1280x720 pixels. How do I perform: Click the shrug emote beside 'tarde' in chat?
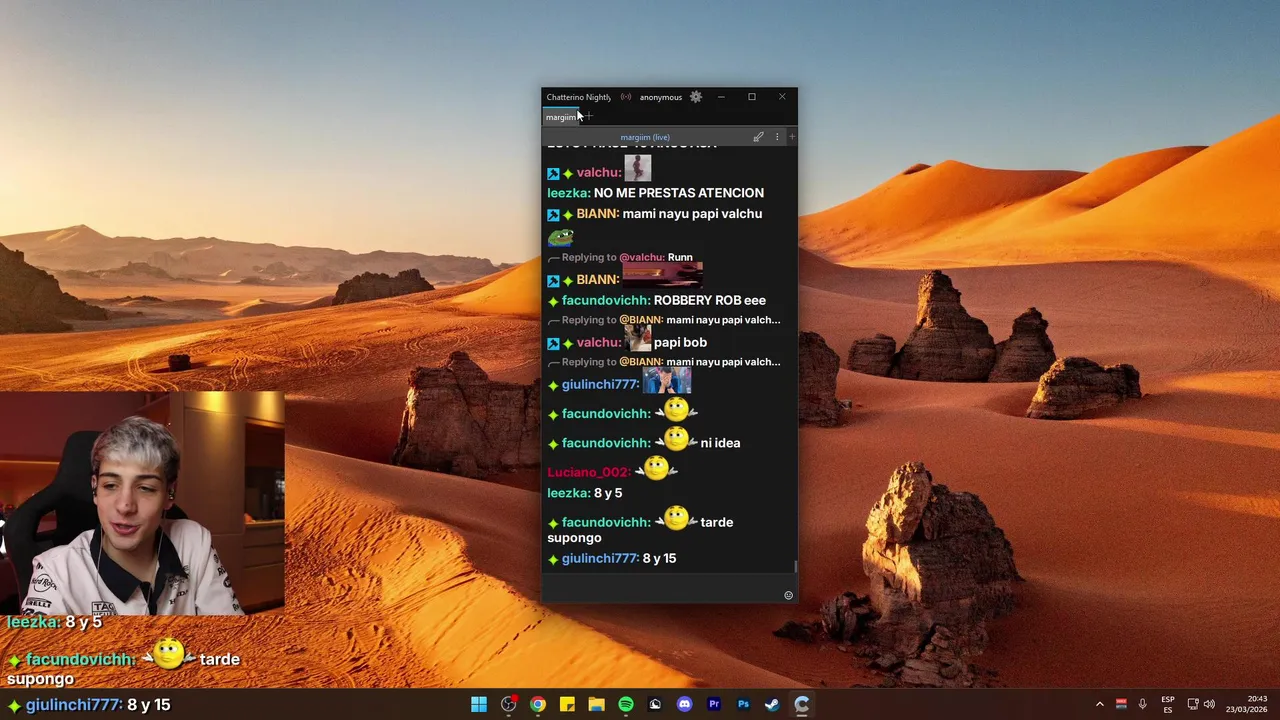pos(676,519)
